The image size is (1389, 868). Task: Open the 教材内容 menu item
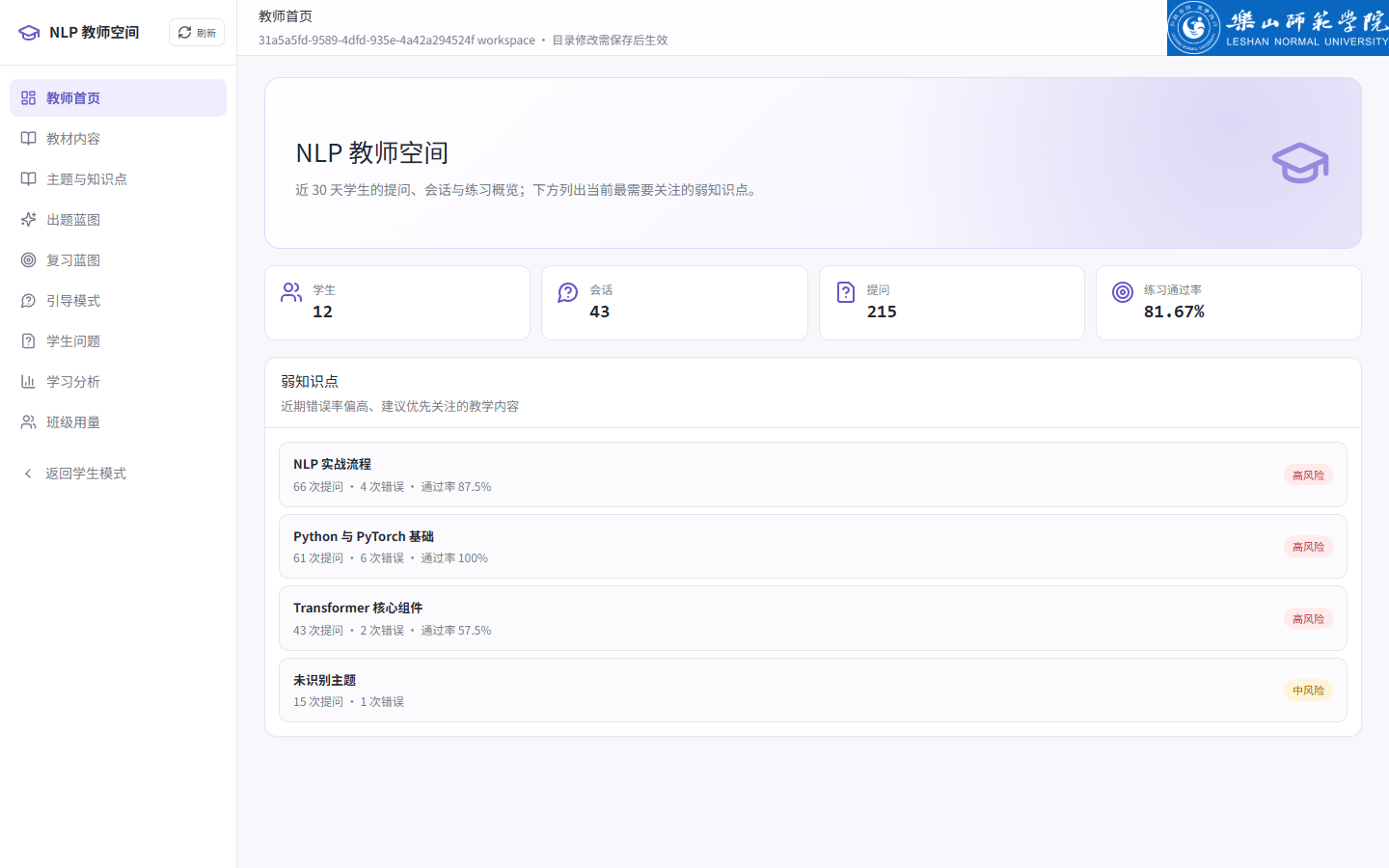(118, 139)
